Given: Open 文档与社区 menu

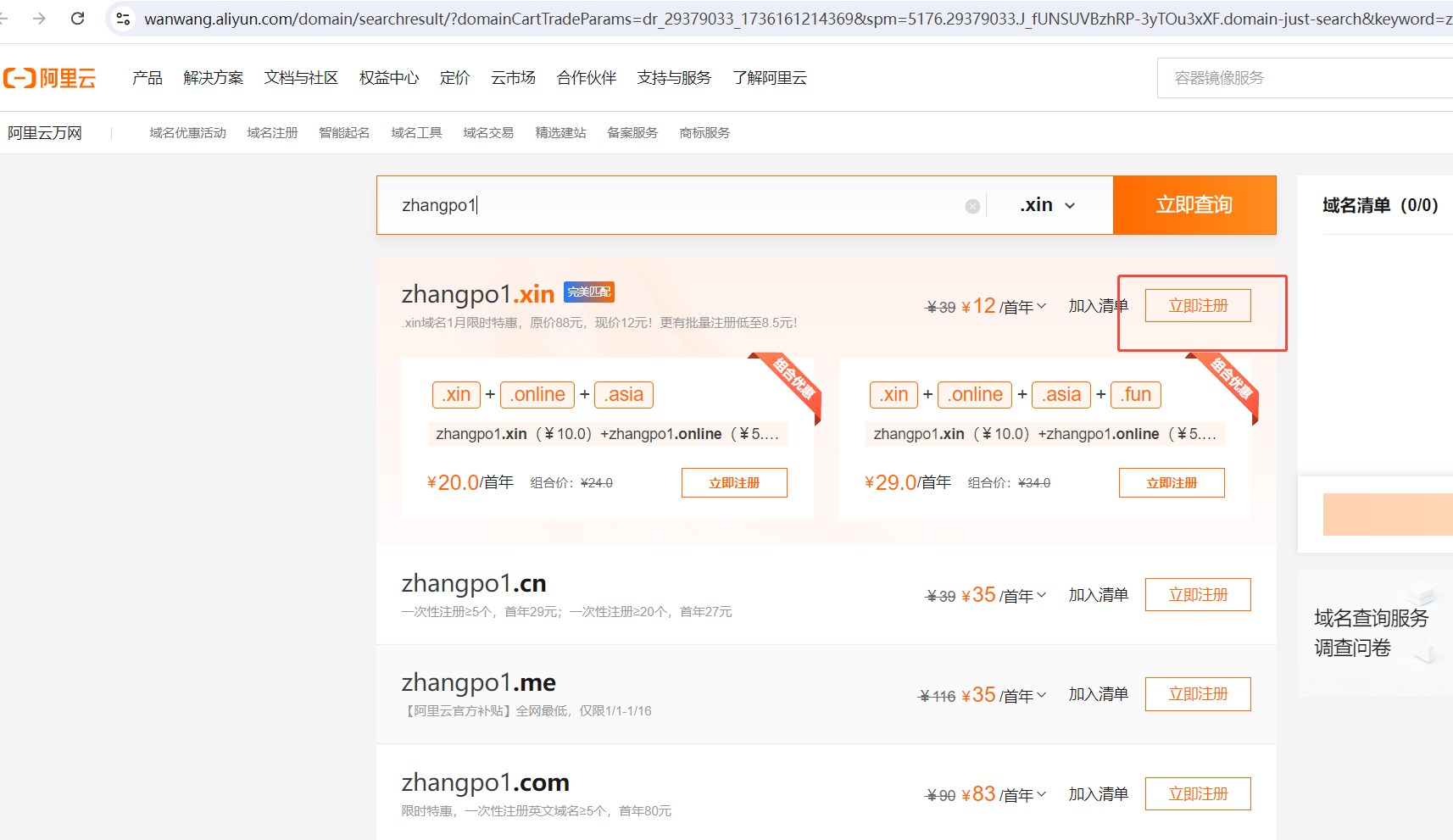Looking at the screenshot, I should 301,78.
